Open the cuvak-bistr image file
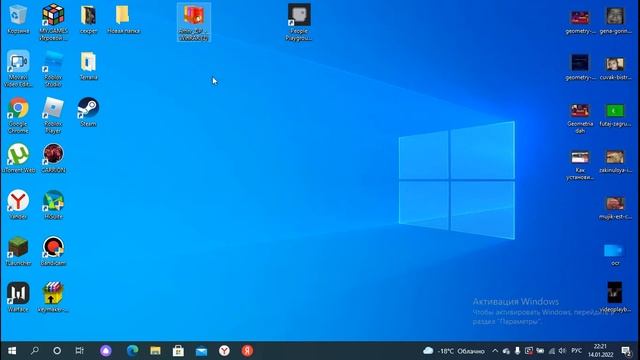Viewport: 640px width, 360px height. click(615, 67)
